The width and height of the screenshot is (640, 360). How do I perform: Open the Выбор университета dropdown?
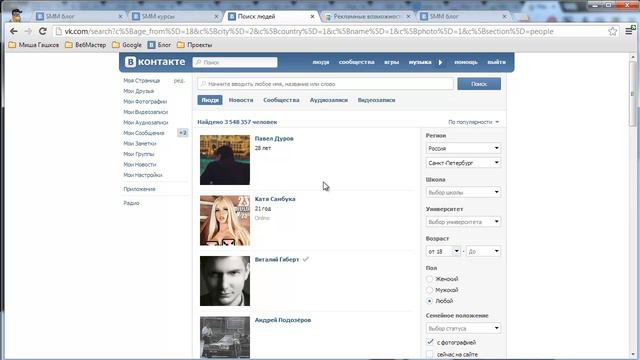click(463, 222)
